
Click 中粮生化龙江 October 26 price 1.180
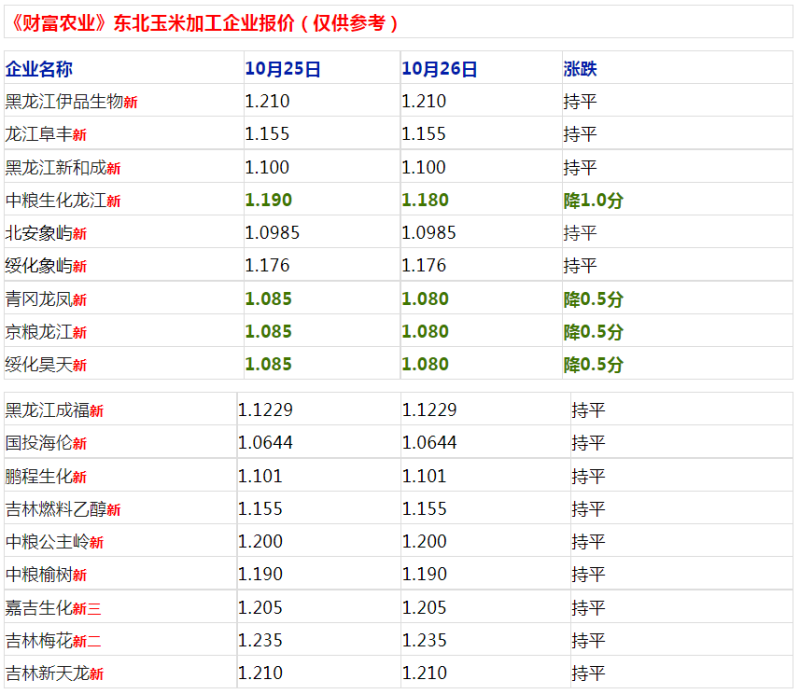[x=425, y=200]
